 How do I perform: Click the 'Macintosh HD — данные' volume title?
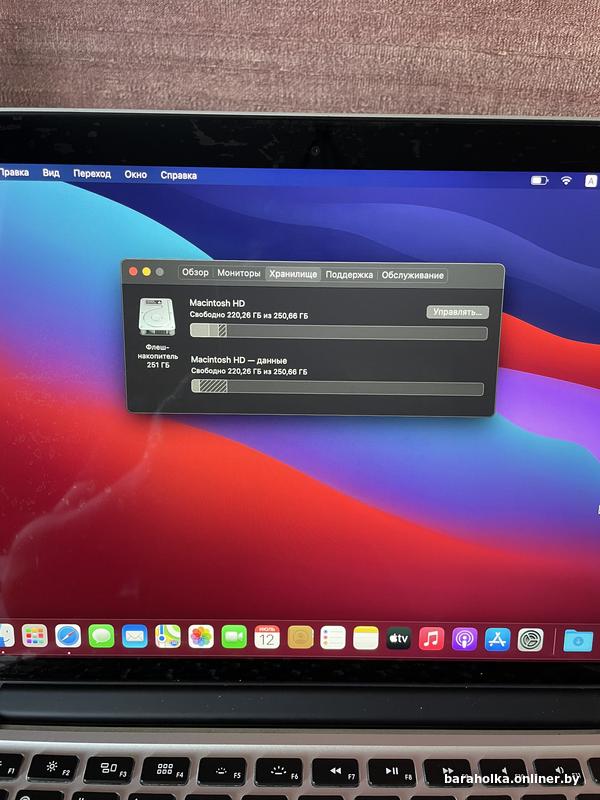pos(239,360)
